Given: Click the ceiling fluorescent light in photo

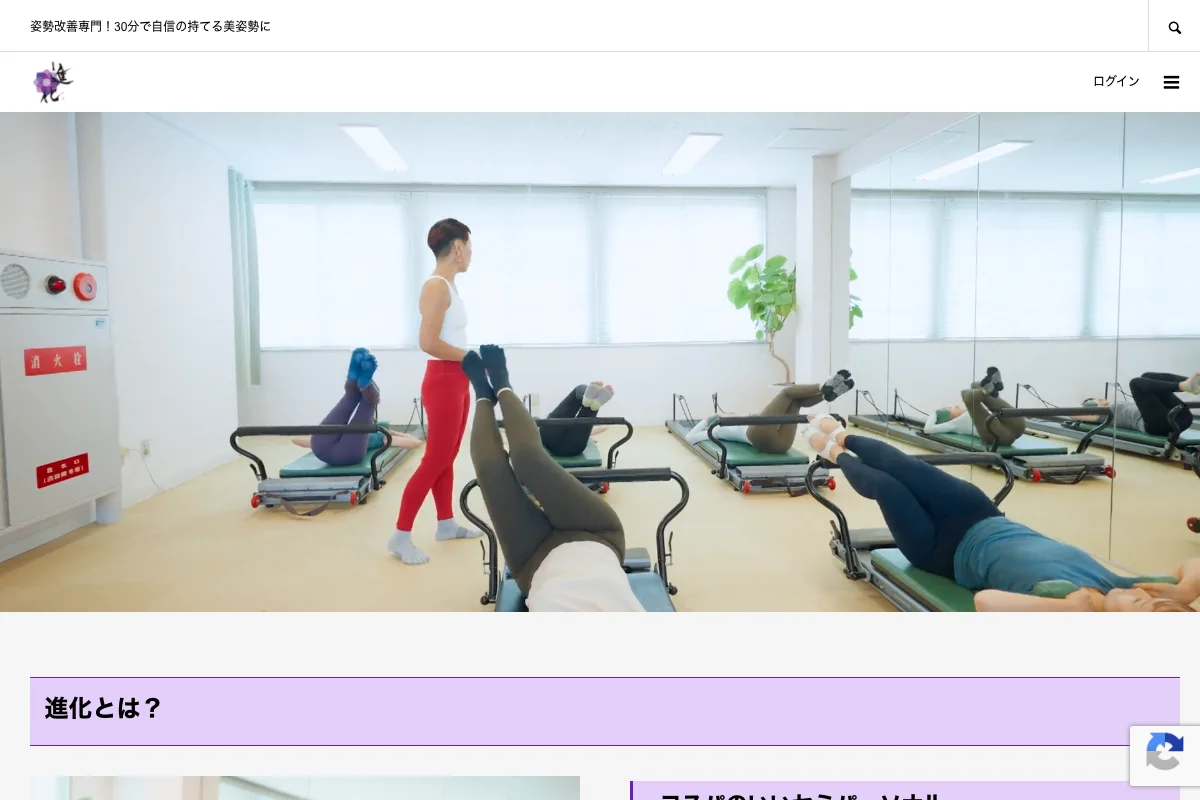Looking at the screenshot, I should point(374,146).
